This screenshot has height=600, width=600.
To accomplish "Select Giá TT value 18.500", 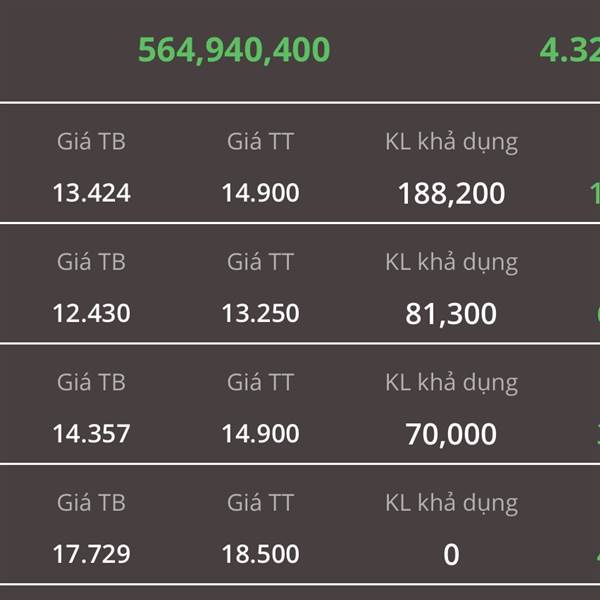I will (261, 554).
